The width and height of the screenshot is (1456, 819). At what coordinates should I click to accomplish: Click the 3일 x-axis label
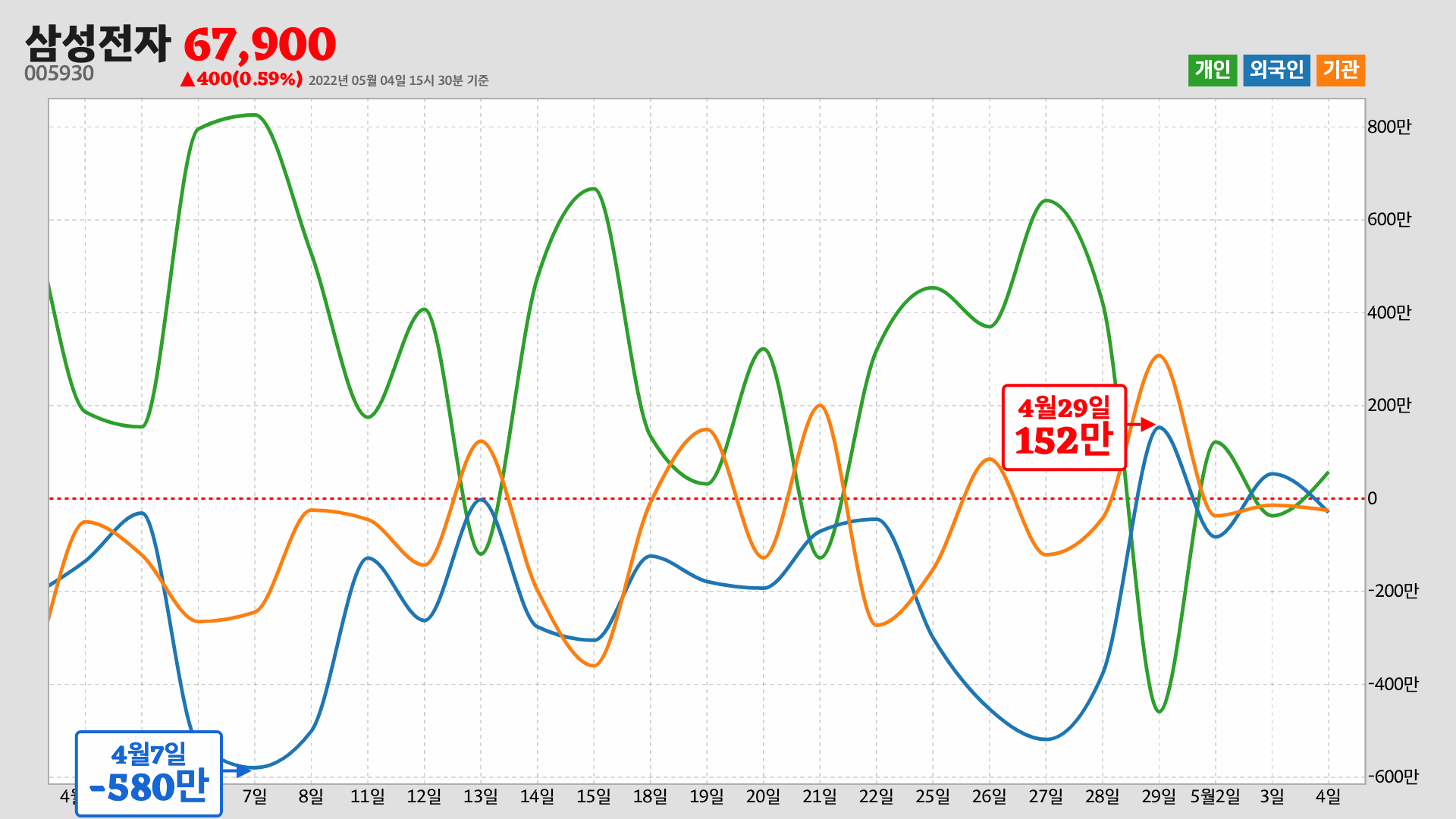click(x=1272, y=796)
